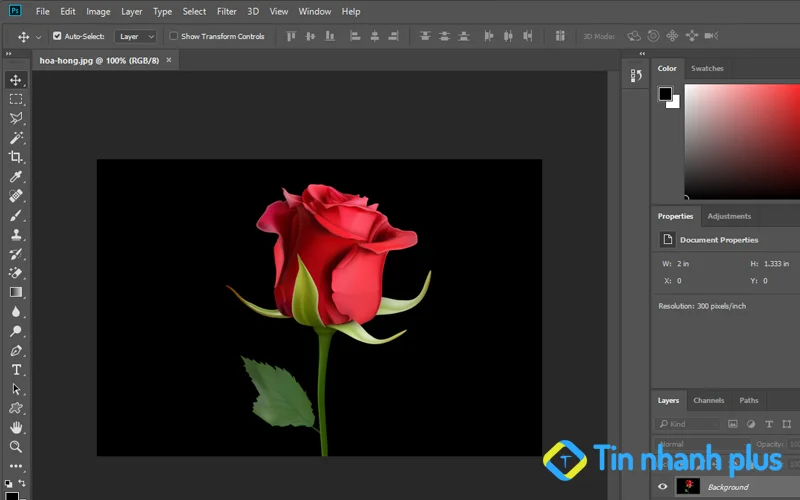Select the Zoom tool
Image resolution: width=800 pixels, height=500 pixels.
(16, 447)
